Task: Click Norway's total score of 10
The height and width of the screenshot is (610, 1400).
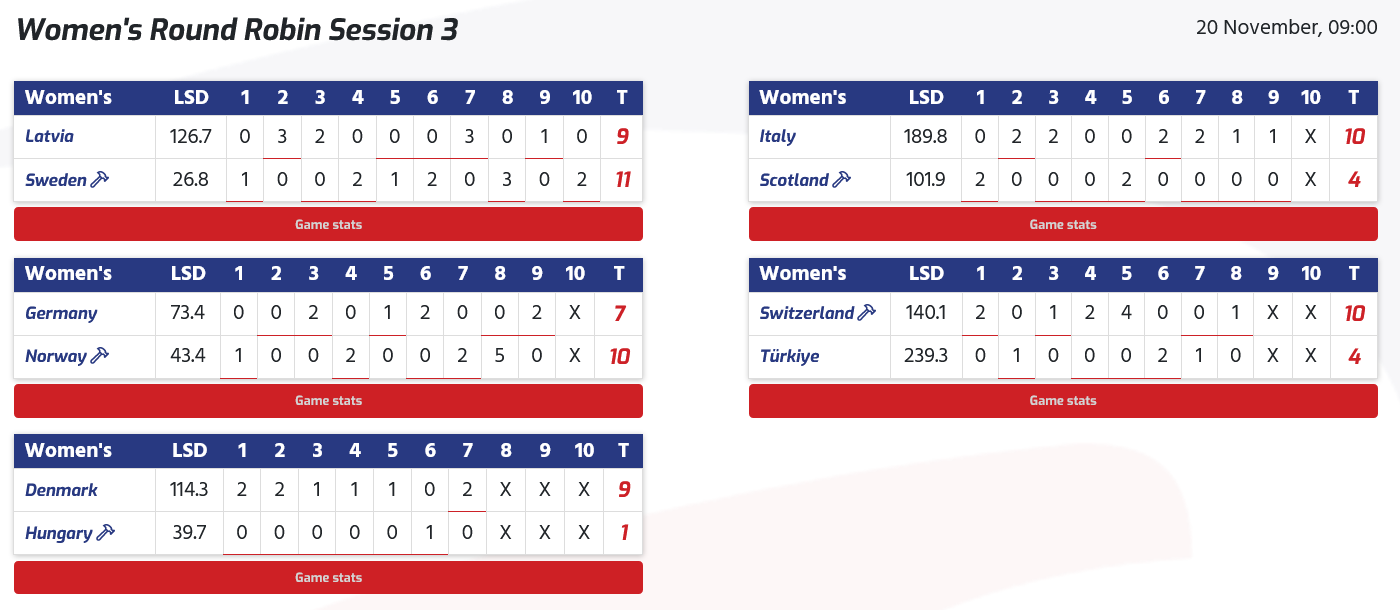Action: point(619,356)
